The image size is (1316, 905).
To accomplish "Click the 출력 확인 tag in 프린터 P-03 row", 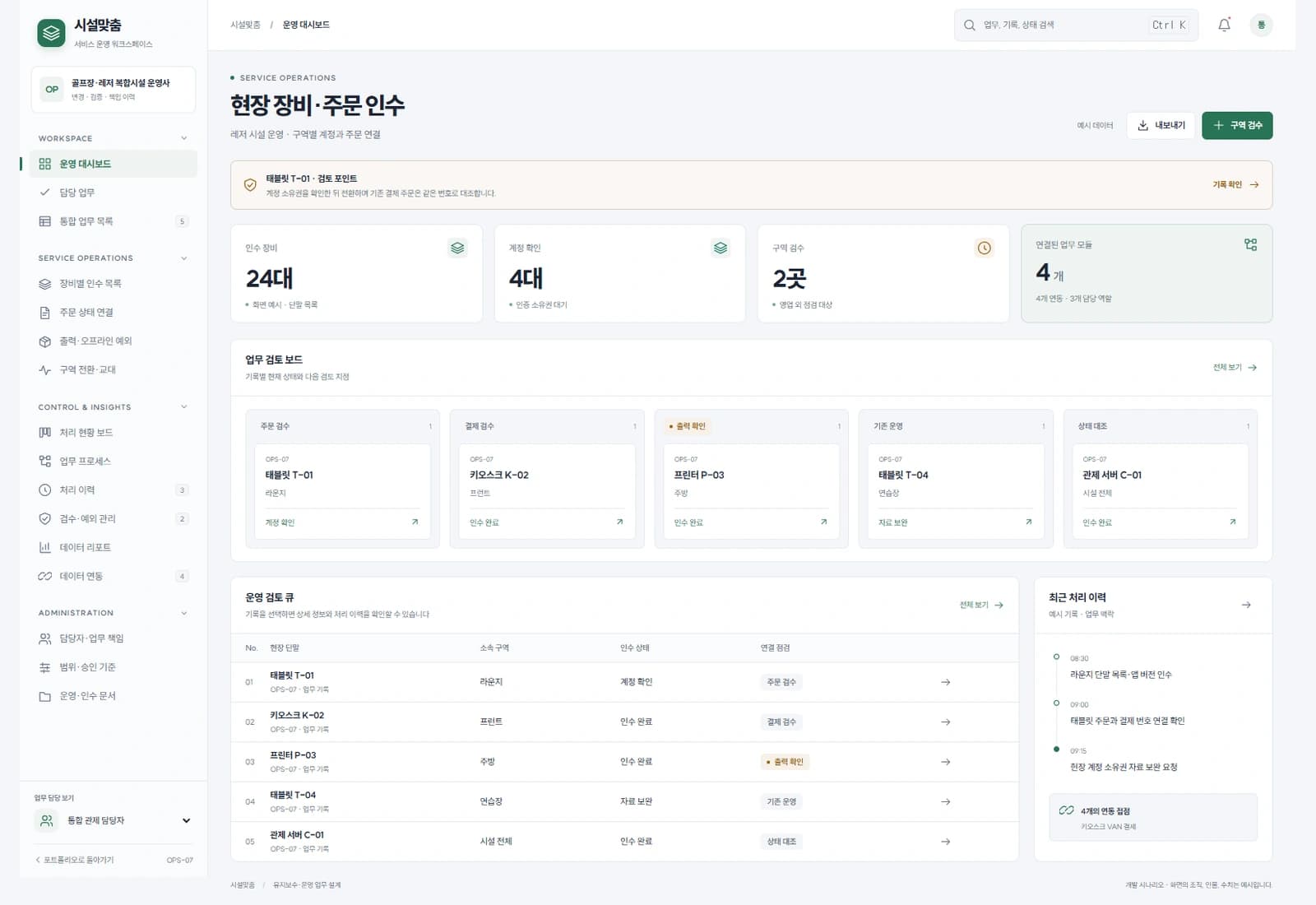I will pyautogui.click(x=785, y=762).
